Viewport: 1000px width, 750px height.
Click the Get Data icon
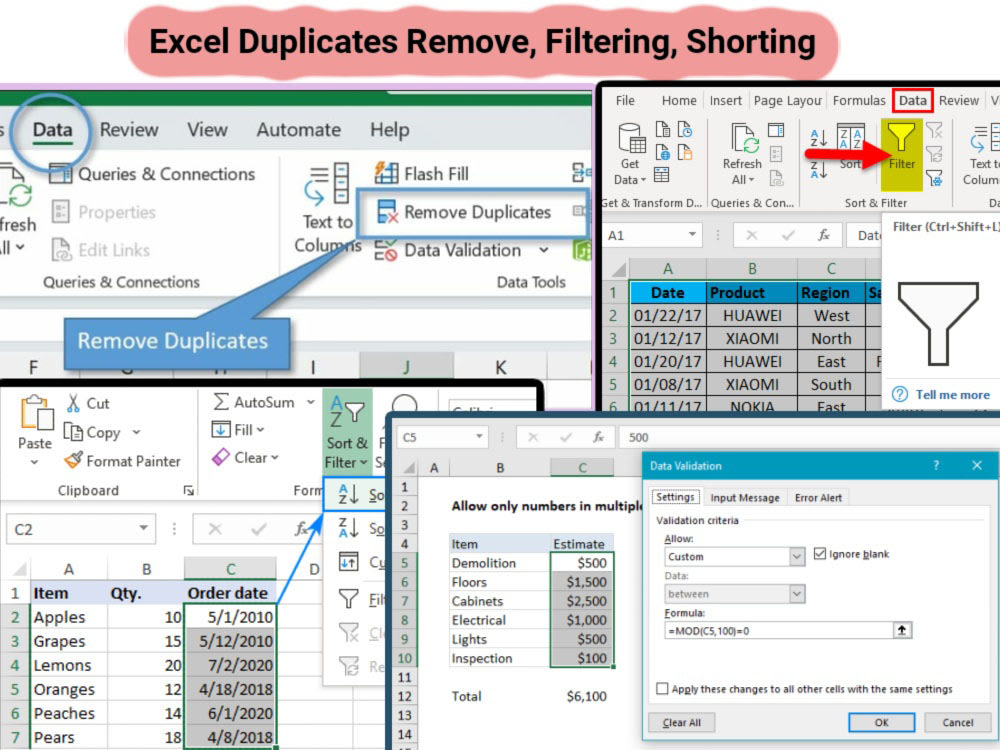coord(631,138)
